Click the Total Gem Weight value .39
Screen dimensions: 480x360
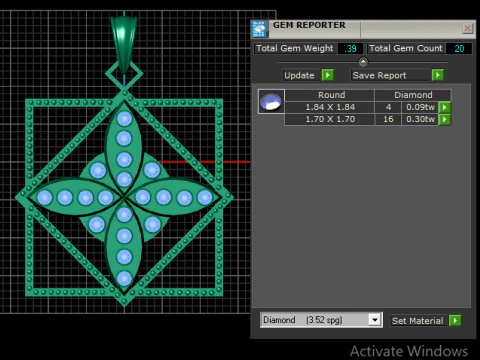(350, 49)
